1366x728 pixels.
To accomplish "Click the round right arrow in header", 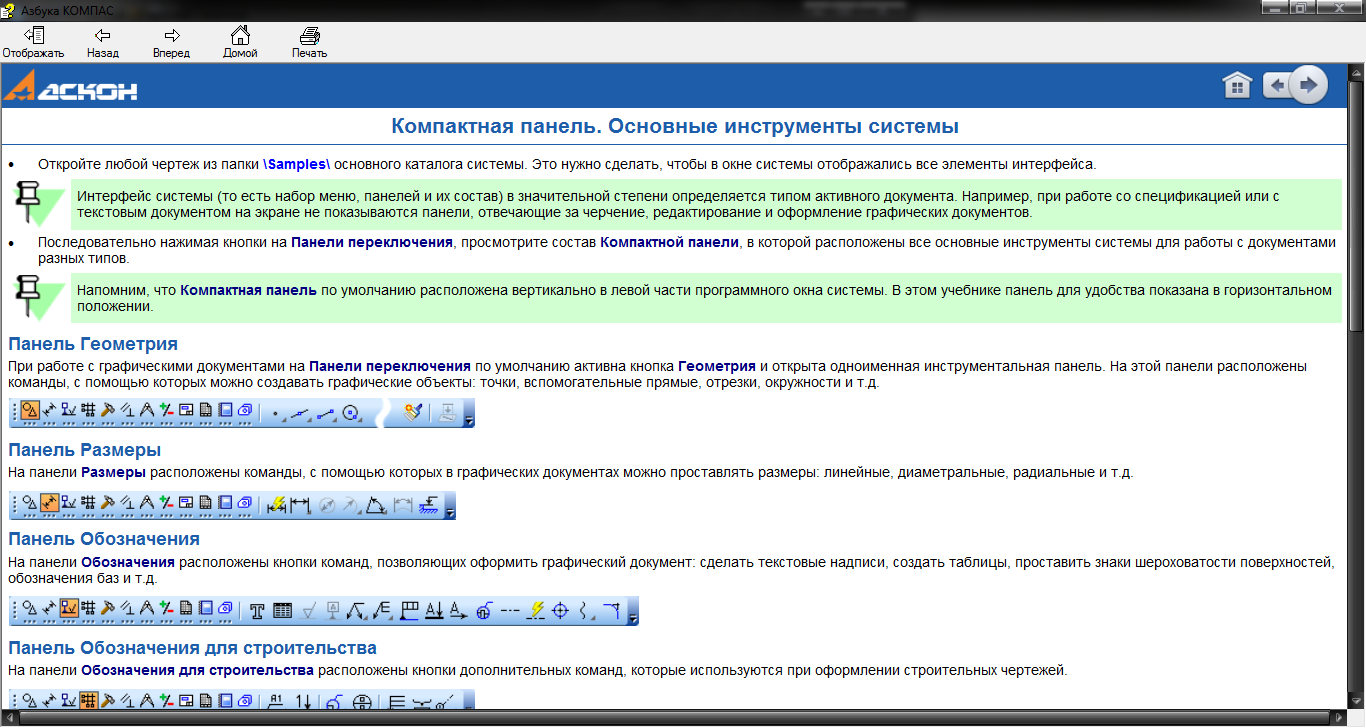I will click(x=1308, y=85).
